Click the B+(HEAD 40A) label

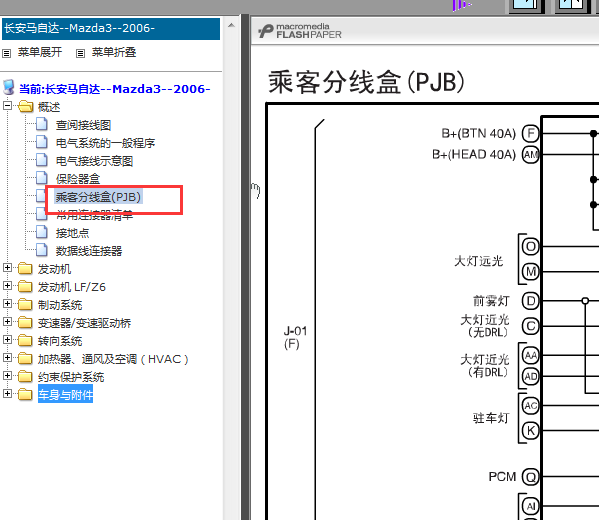[474, 154]
